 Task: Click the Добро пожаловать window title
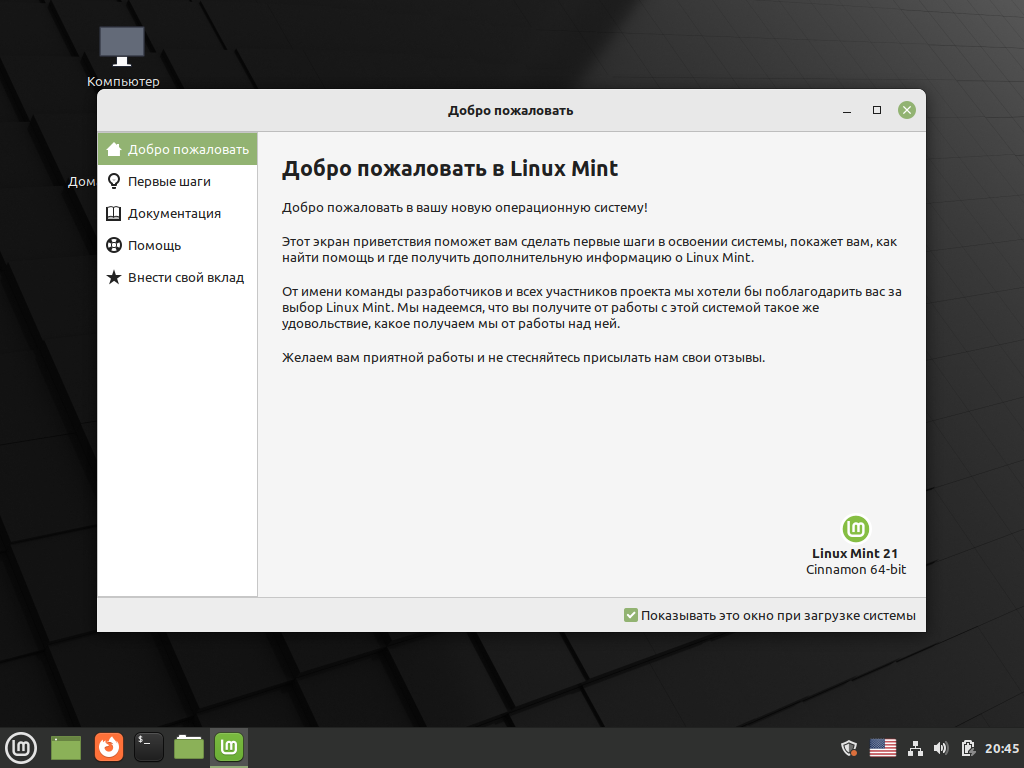tap(511, 111)
